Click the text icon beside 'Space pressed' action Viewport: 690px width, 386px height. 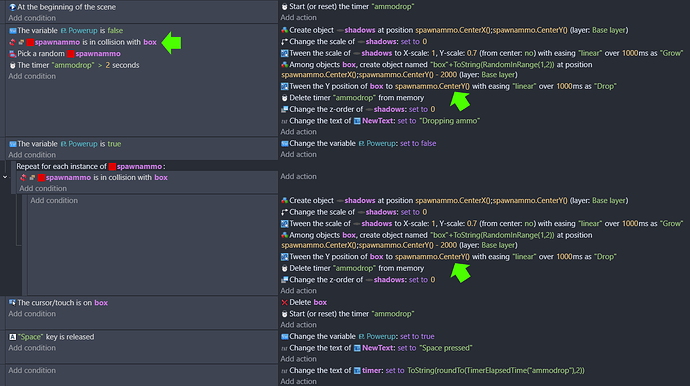[284, 348]
